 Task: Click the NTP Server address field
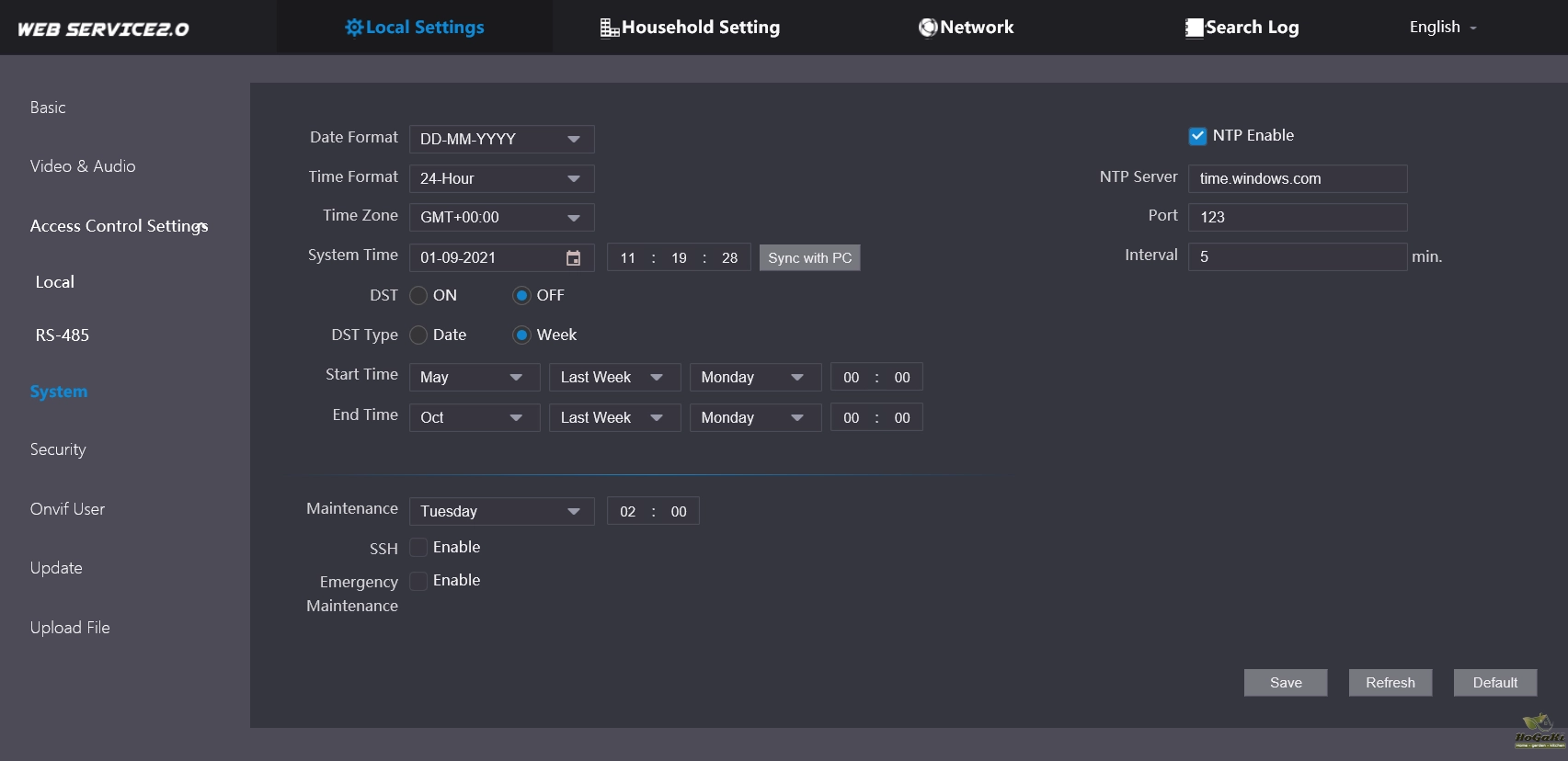(1297, 179)
